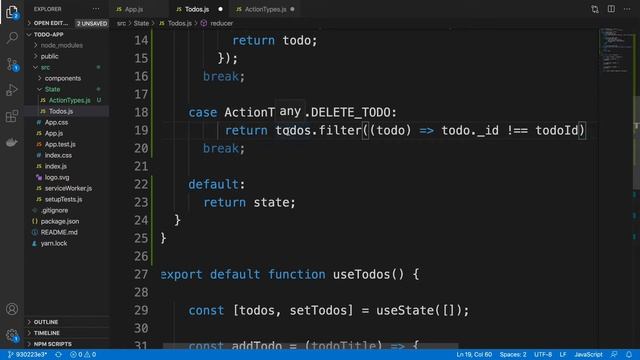The width and height of the screenshot is (640, 360).
Task: Open package.json file
Action: 60,222
